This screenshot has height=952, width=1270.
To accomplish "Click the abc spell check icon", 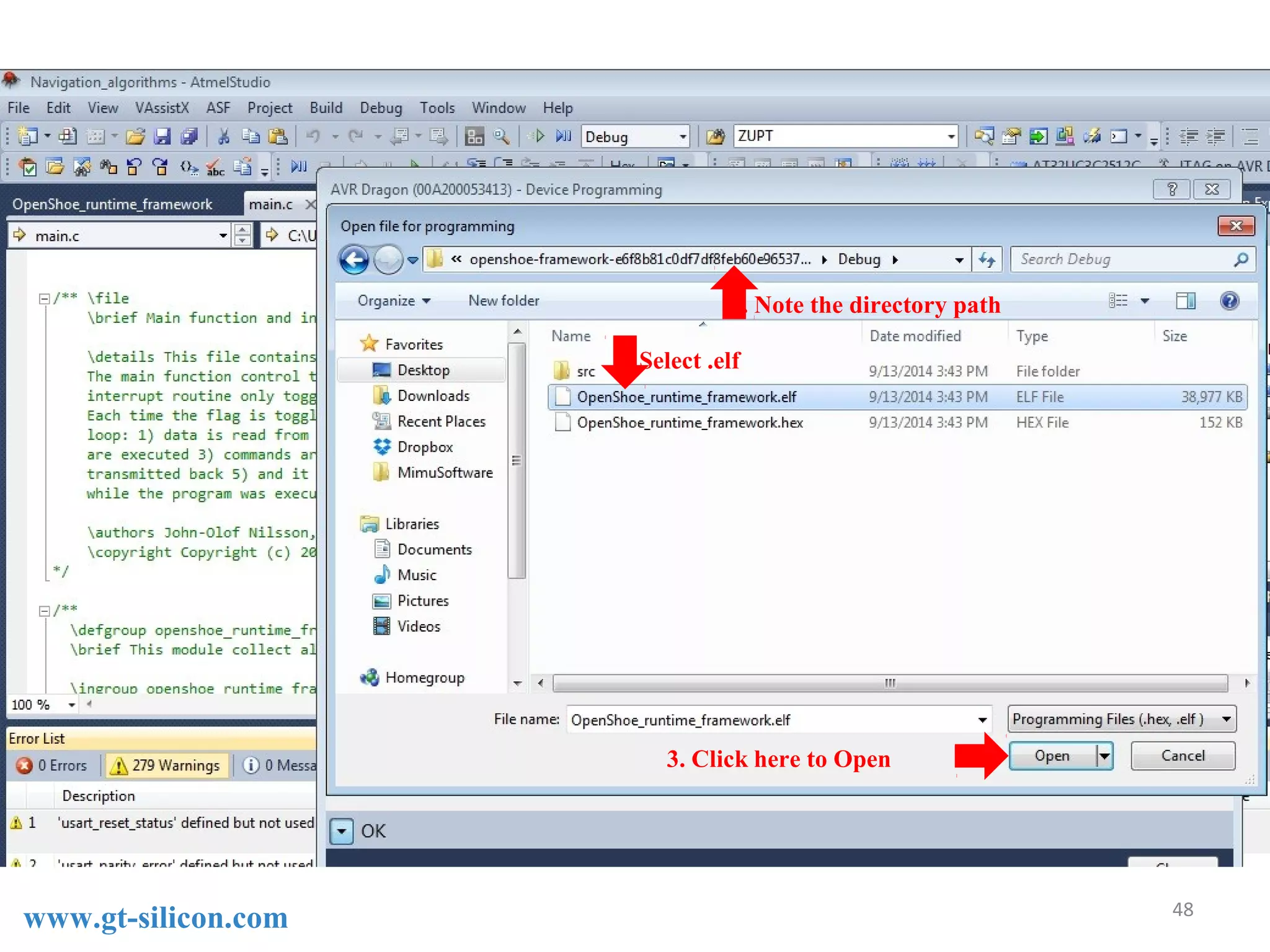I will point(215,167).
